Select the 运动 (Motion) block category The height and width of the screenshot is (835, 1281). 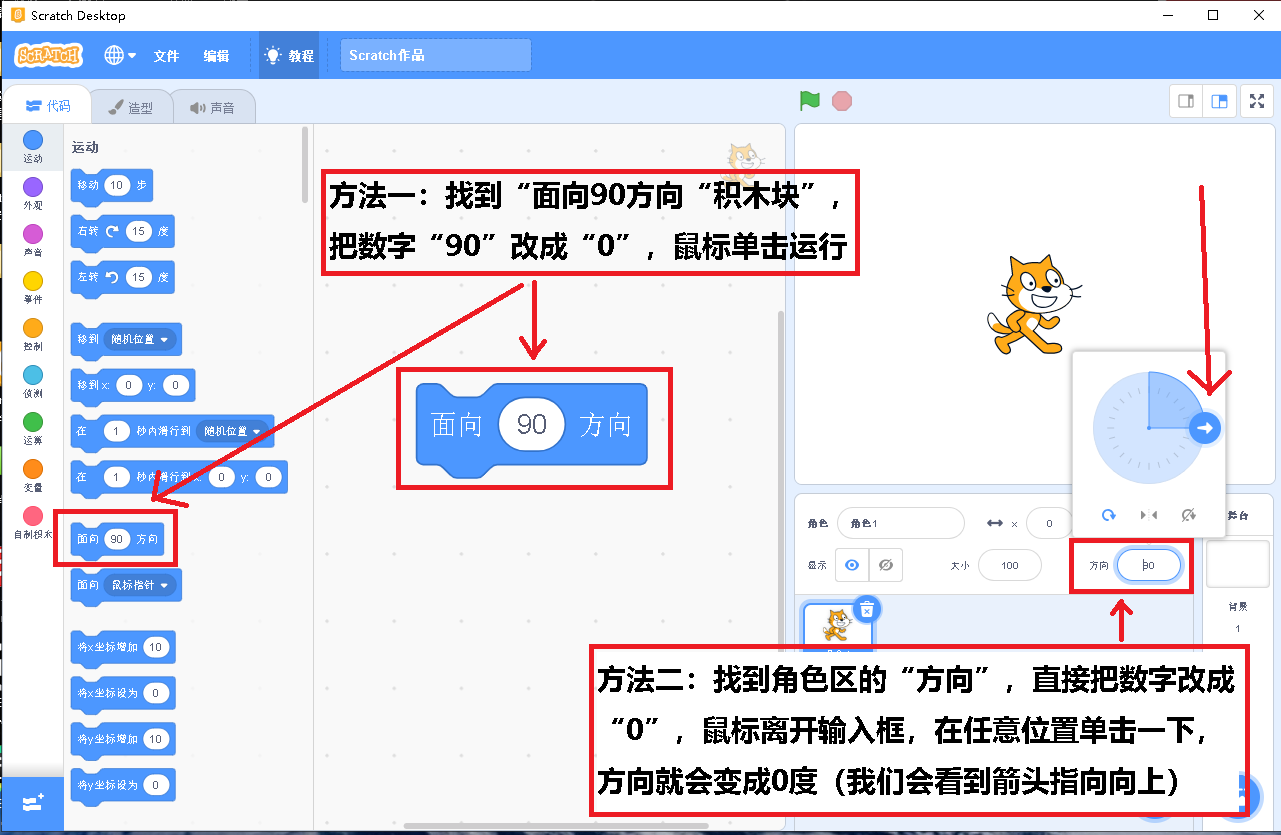(x=33, y=147)
